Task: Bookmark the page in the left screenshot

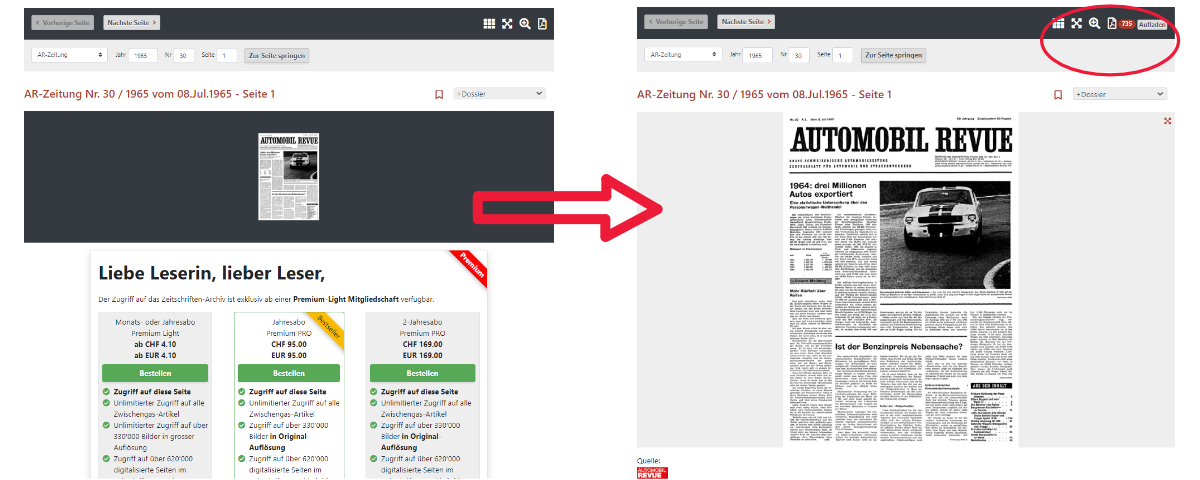Action: point(438,94)
